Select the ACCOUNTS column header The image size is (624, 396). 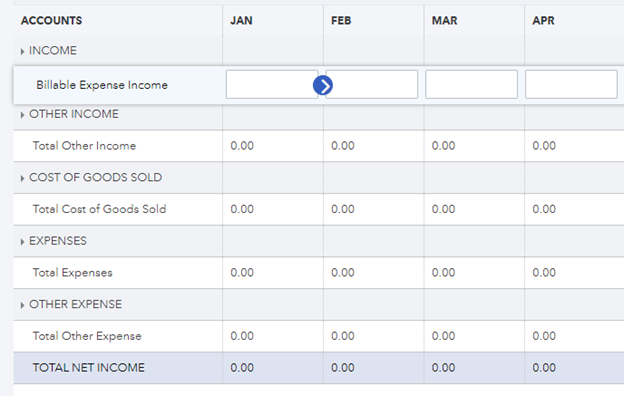click(51, 21)
